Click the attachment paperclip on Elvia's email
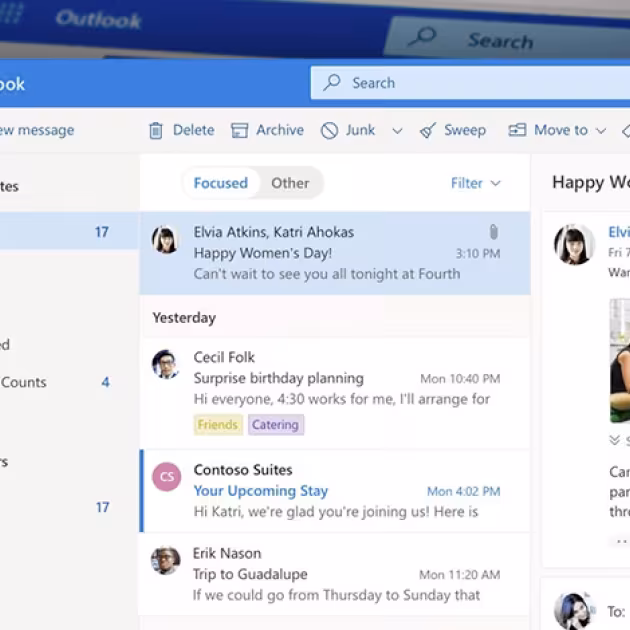 493,233
